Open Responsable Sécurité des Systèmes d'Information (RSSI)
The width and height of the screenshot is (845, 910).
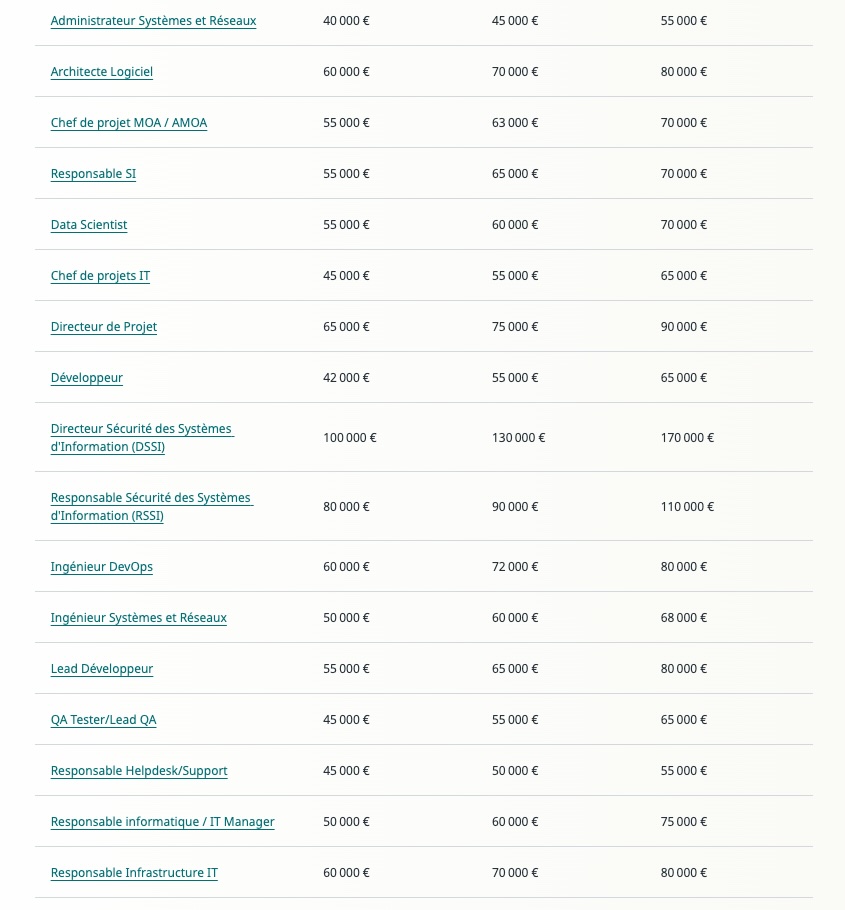point(151,507)
